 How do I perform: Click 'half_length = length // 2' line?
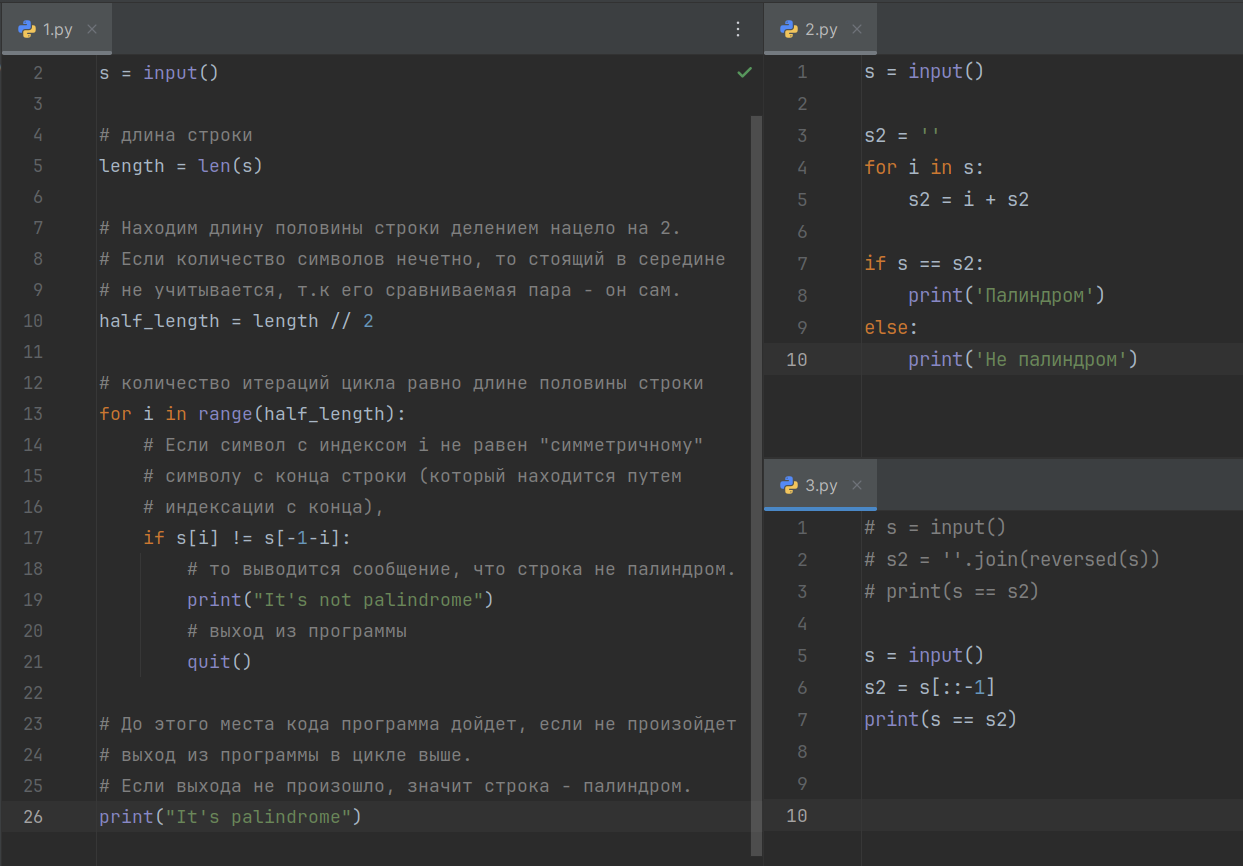pyautogui.click(x=236, y=320)
